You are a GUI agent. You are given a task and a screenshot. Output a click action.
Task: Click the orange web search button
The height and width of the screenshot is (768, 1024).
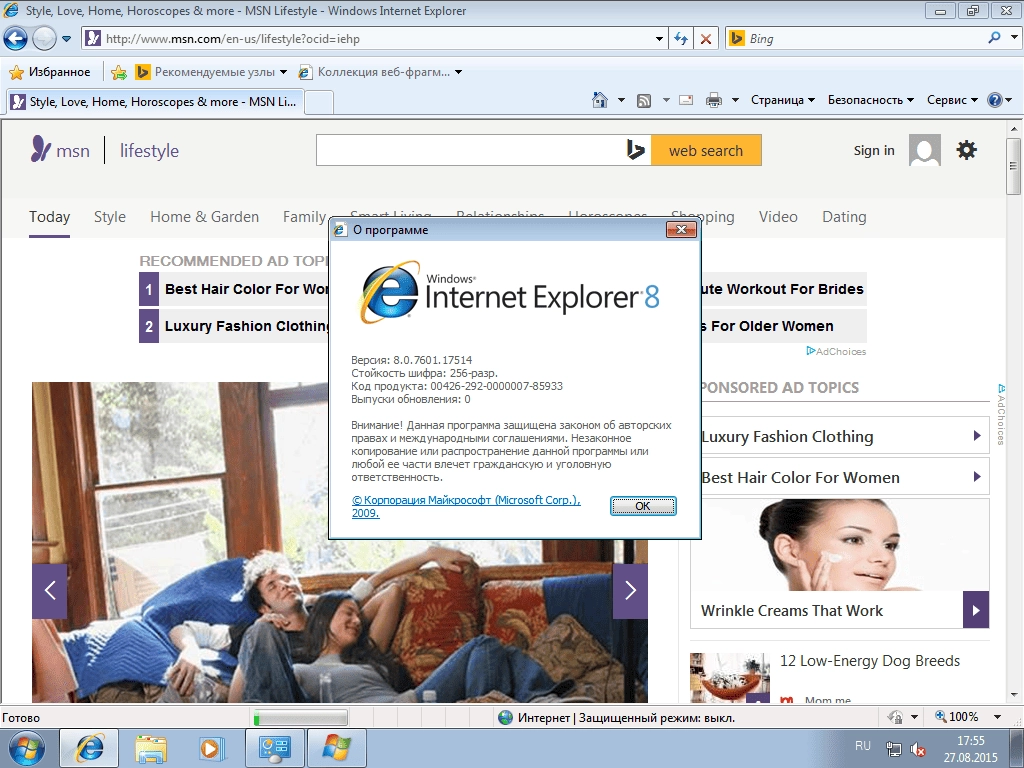tap(706, 150)
